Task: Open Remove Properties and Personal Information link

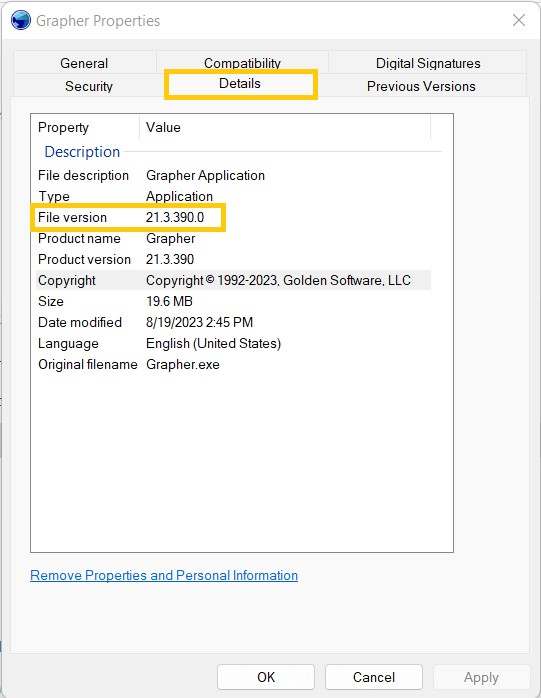Action: tap(164, 575)
